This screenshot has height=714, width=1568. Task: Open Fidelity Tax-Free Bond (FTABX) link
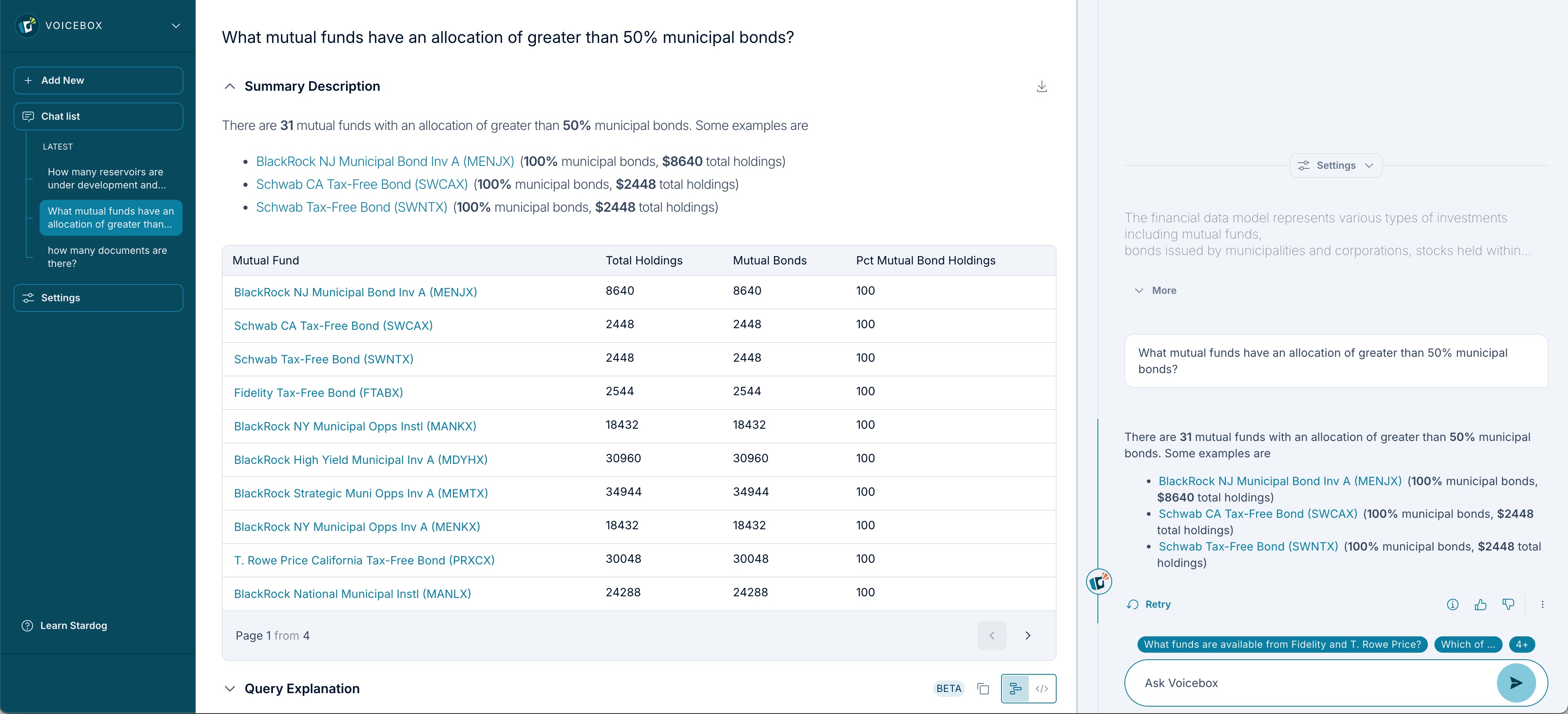point(318,393)
